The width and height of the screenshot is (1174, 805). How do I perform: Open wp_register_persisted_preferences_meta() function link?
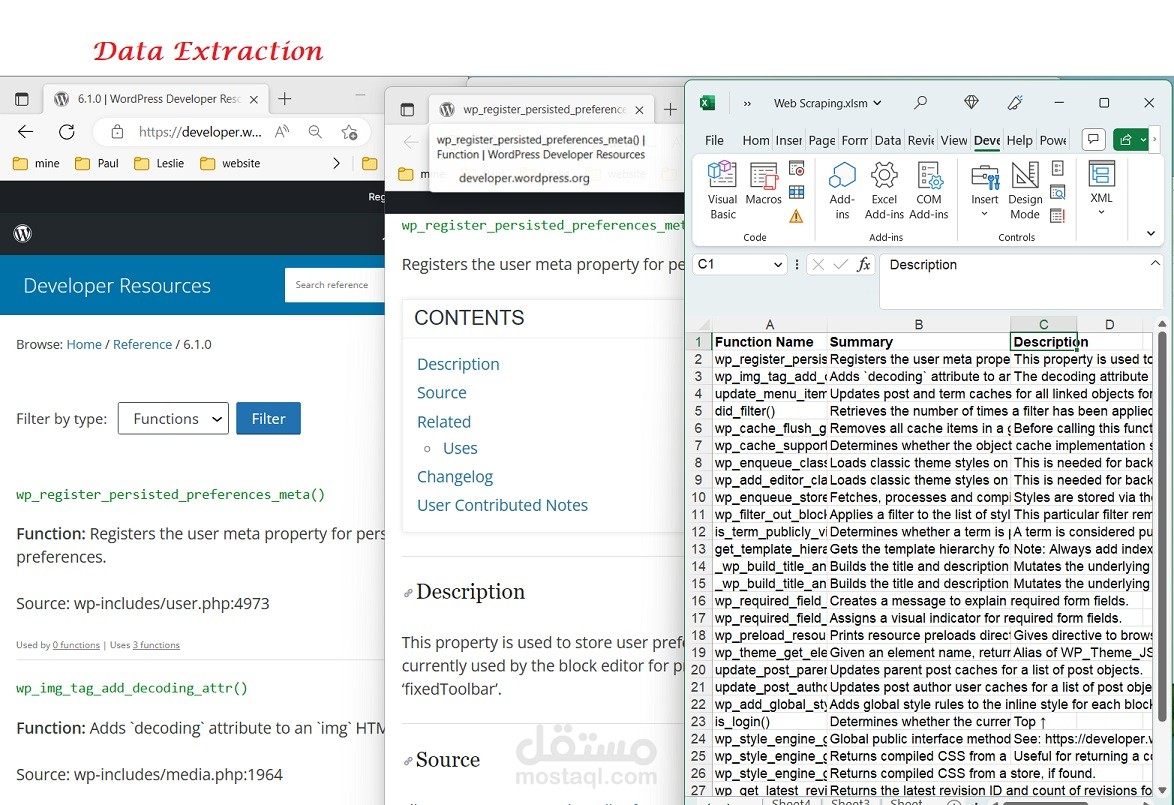point(171,494)
